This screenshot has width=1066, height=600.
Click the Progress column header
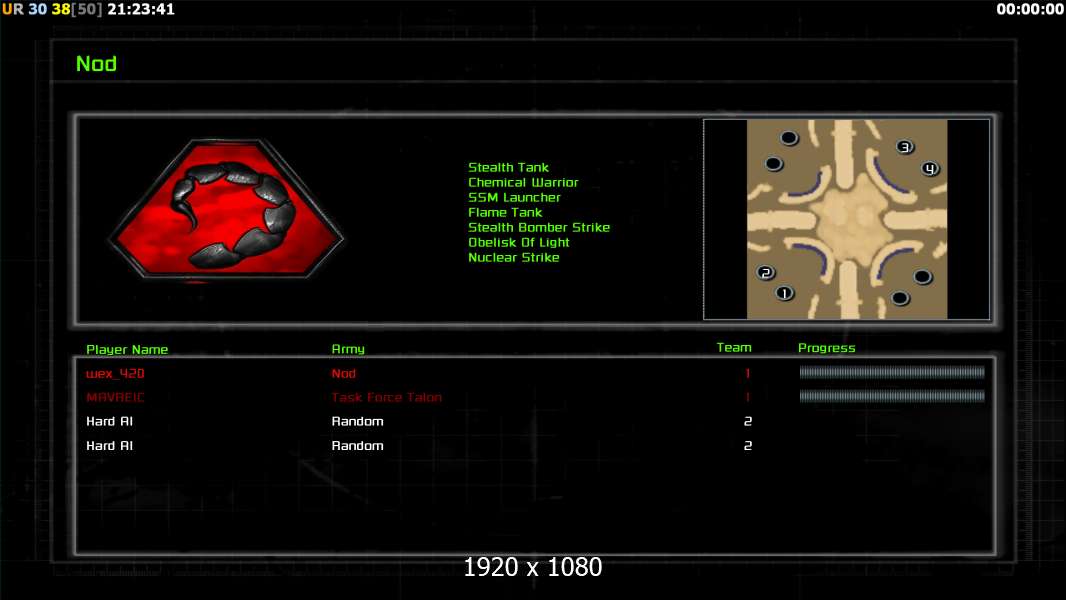(x=827, y=348)
